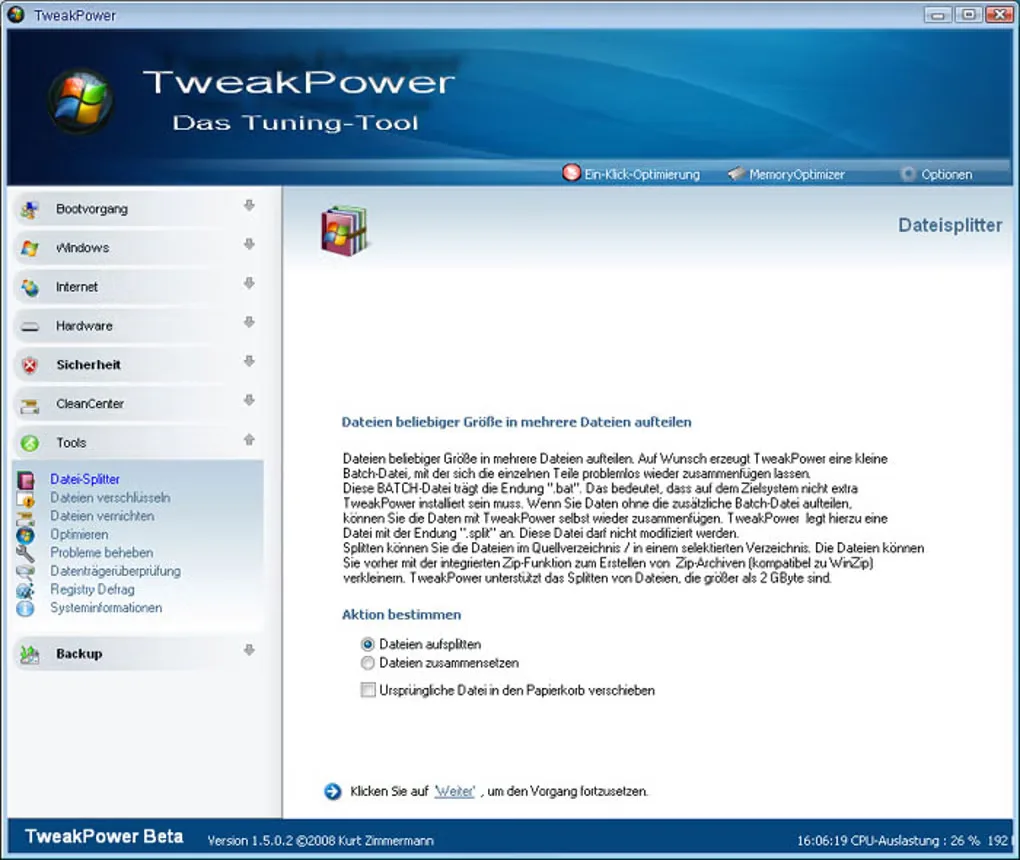Expand the Bootvorgang section arrow
The height and width of the screenshot is (860, 1020).
[249, 206]
